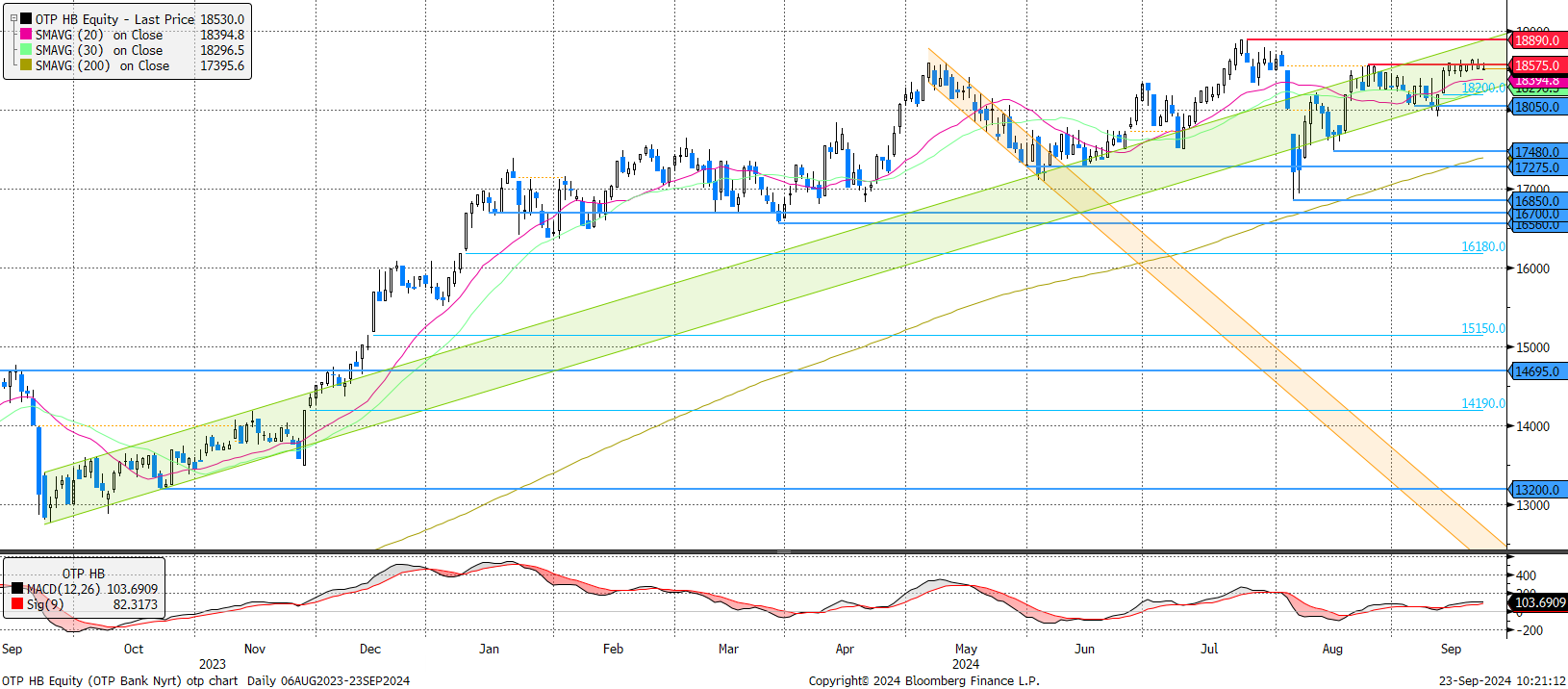Click the May label on time axis

tap(966, 649)
